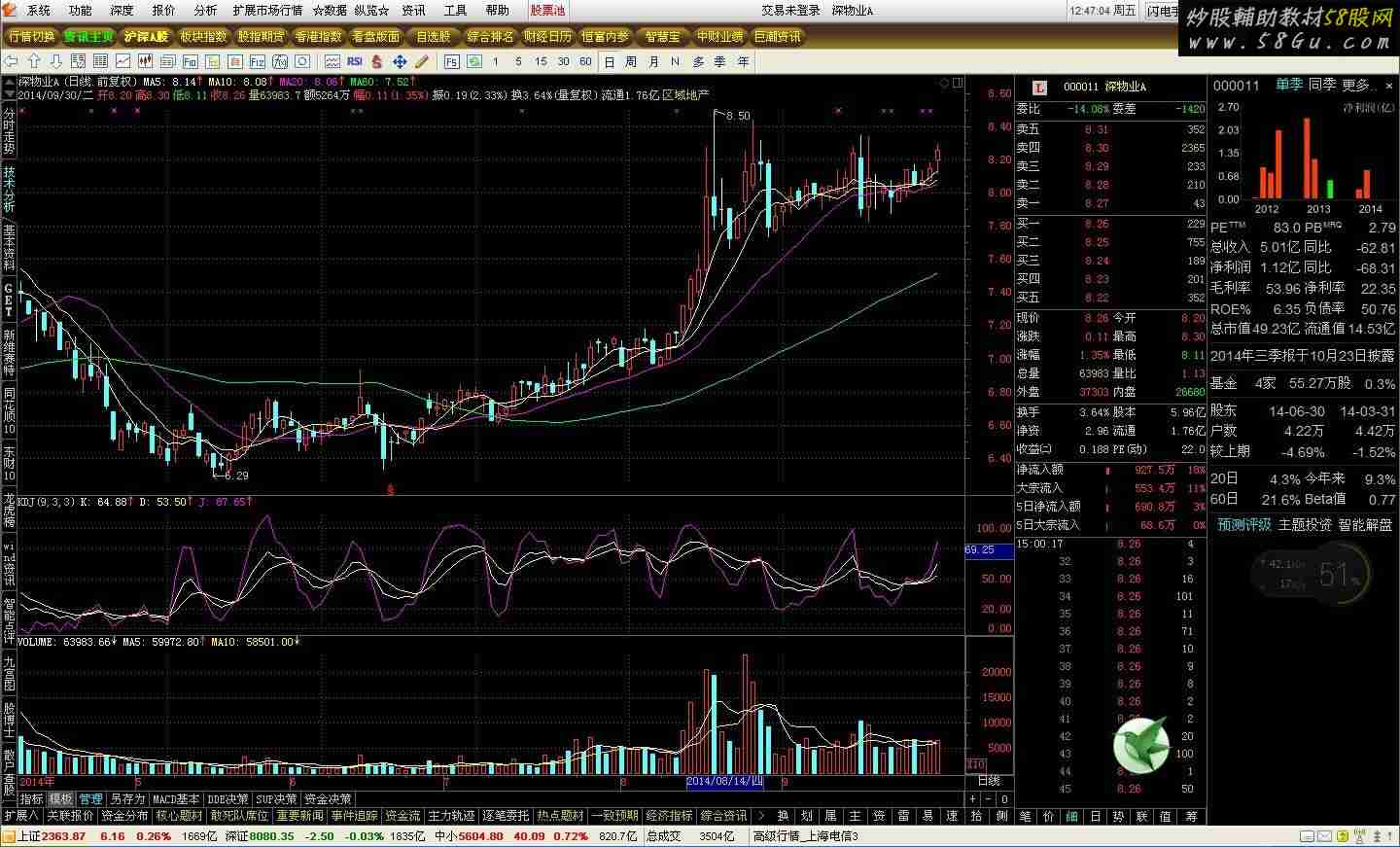
Task: Click the 2014/08/14 date marker on timeline
Action: click(x=725, y=781)
